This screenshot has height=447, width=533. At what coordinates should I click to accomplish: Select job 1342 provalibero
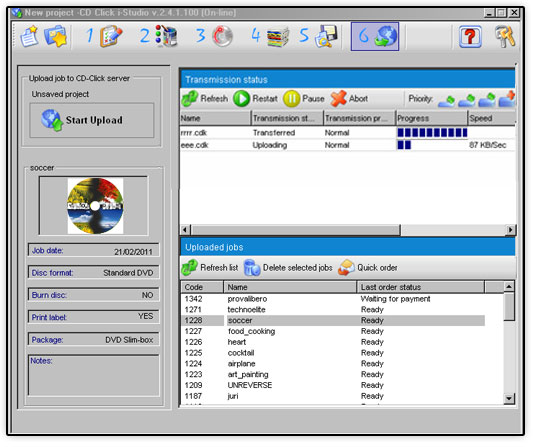pos(333,300)
